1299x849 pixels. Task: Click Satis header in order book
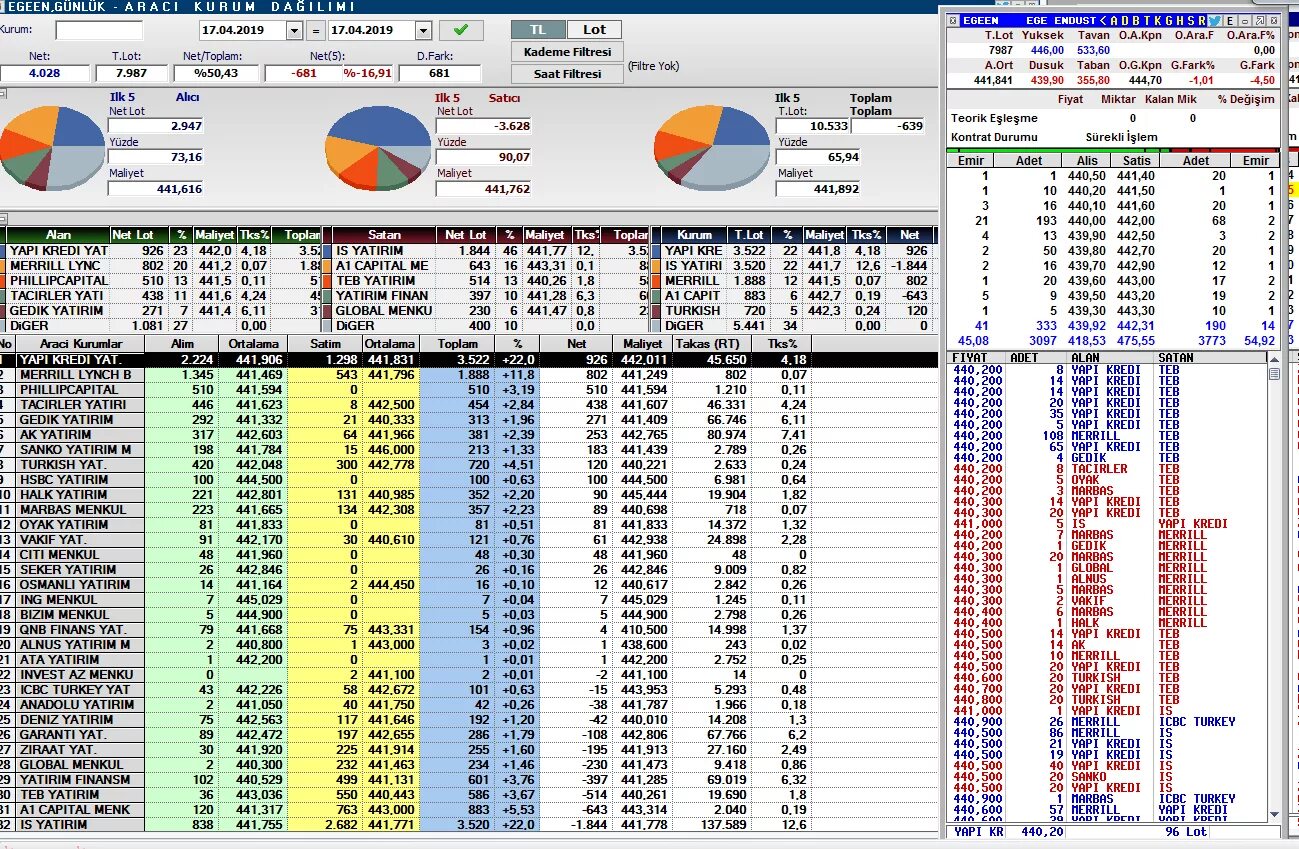[x=1136, y=160]
